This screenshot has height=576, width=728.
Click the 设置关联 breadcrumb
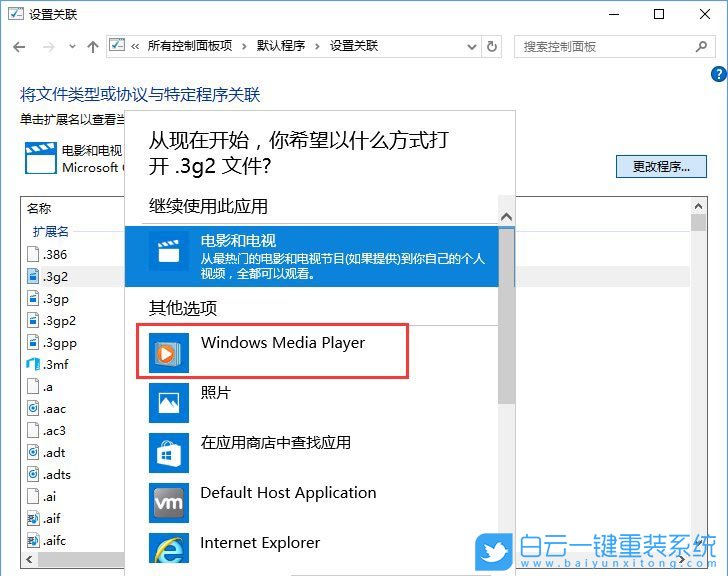(x=354, y=46)
